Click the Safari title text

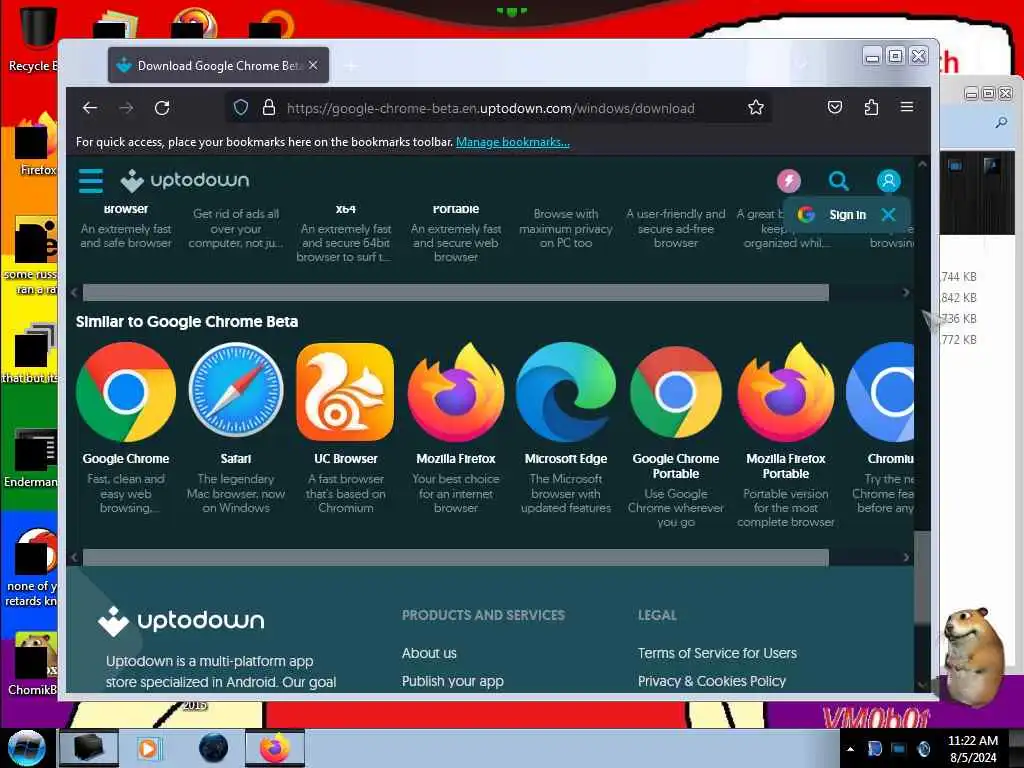pos(236,458)
